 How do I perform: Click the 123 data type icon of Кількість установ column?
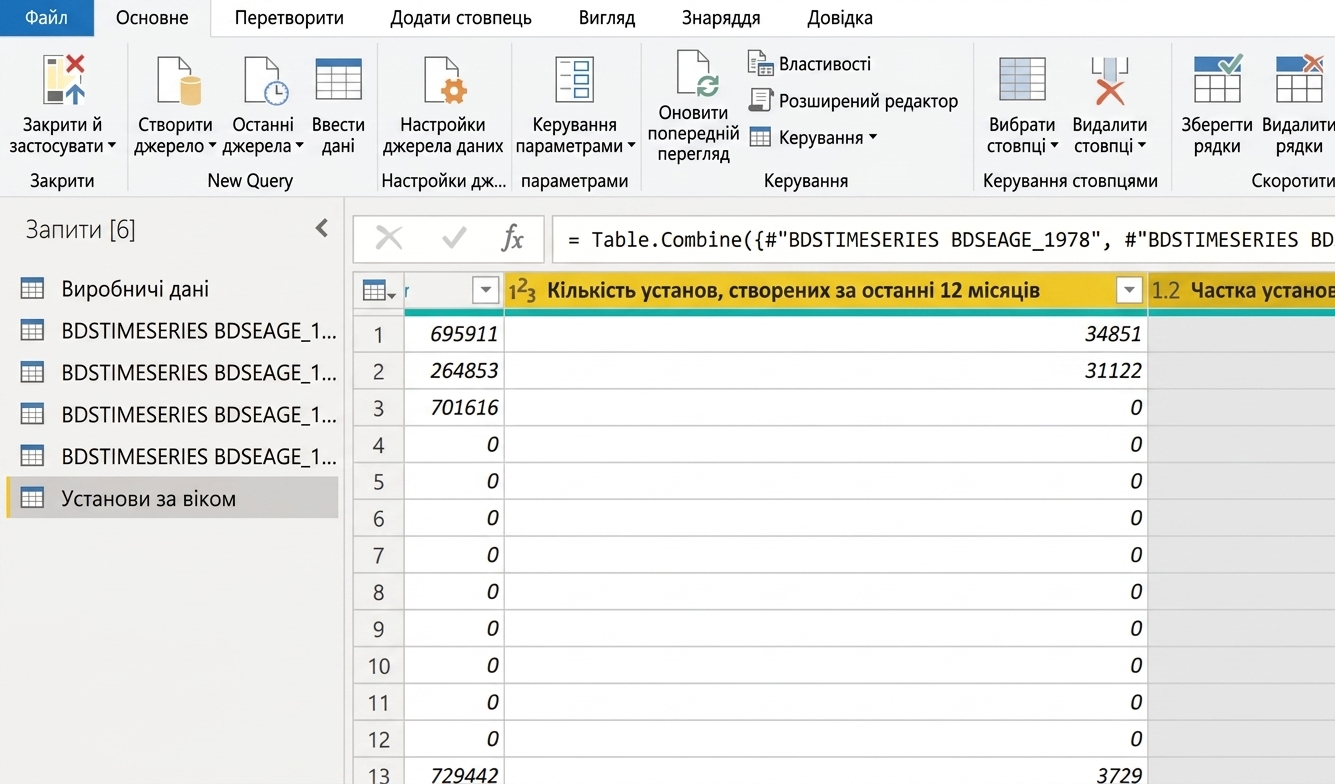tap(523, 291)
